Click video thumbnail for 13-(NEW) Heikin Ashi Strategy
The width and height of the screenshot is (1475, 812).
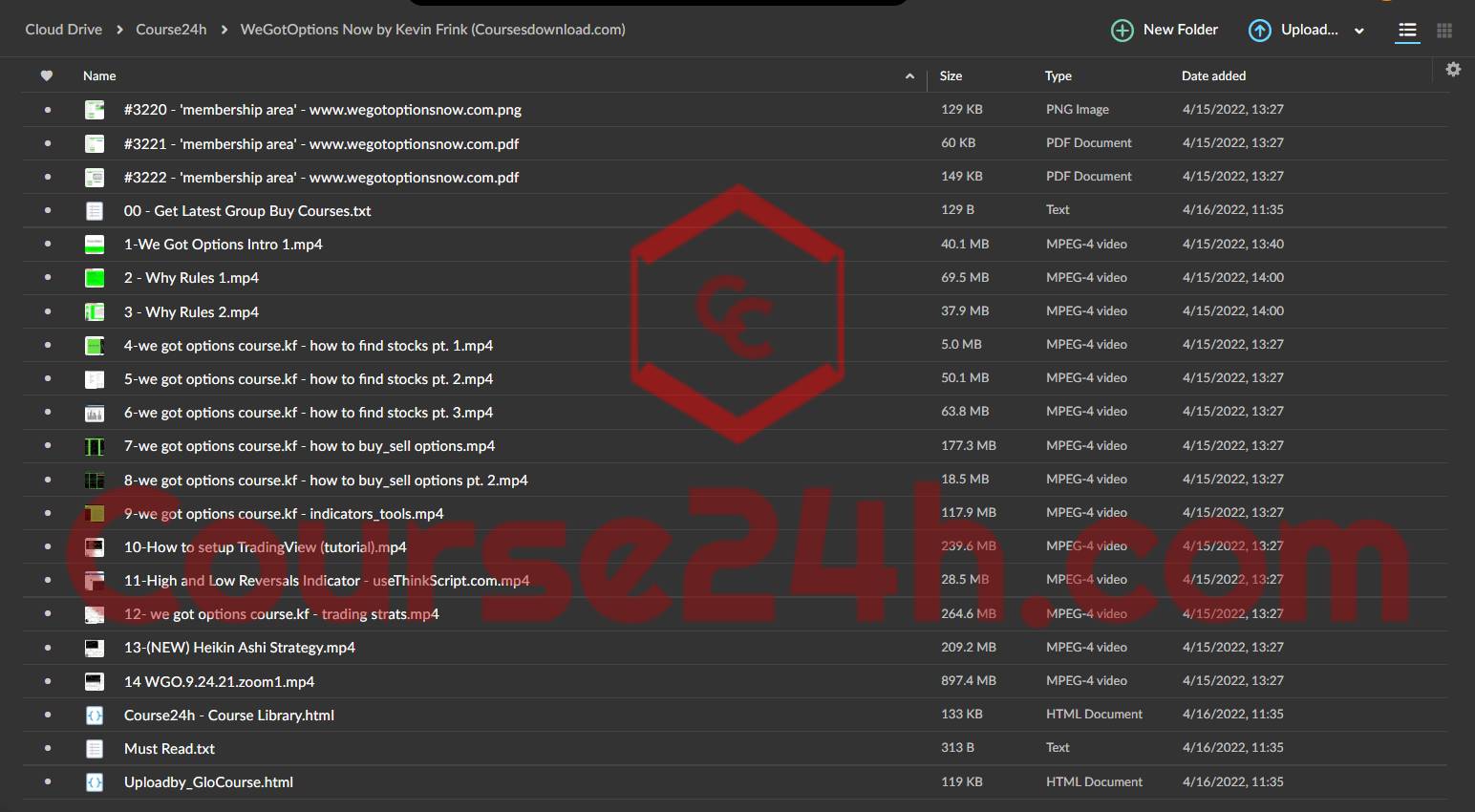click(x=95, y=648)
